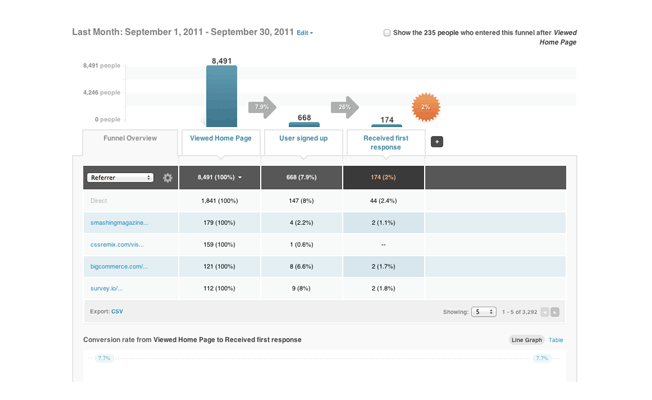Open Received first response tab

coord(386,143)
